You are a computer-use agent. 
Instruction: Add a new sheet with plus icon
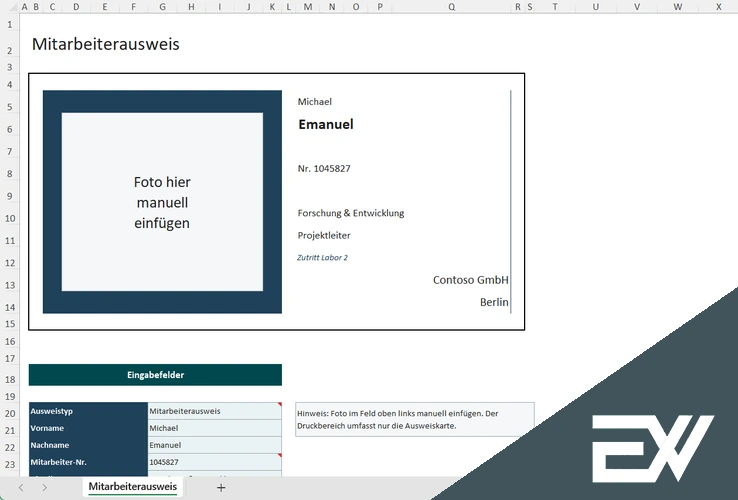click(221, 487)
